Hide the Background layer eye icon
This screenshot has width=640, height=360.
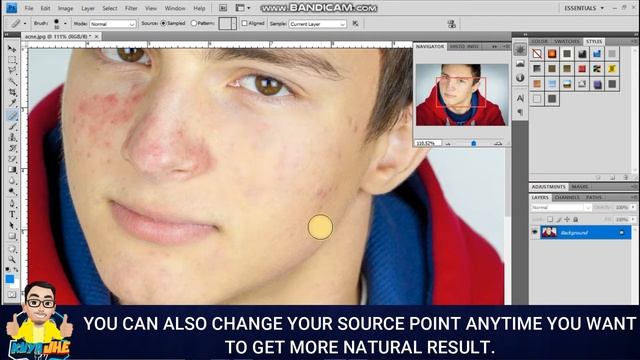coord(535,232)
